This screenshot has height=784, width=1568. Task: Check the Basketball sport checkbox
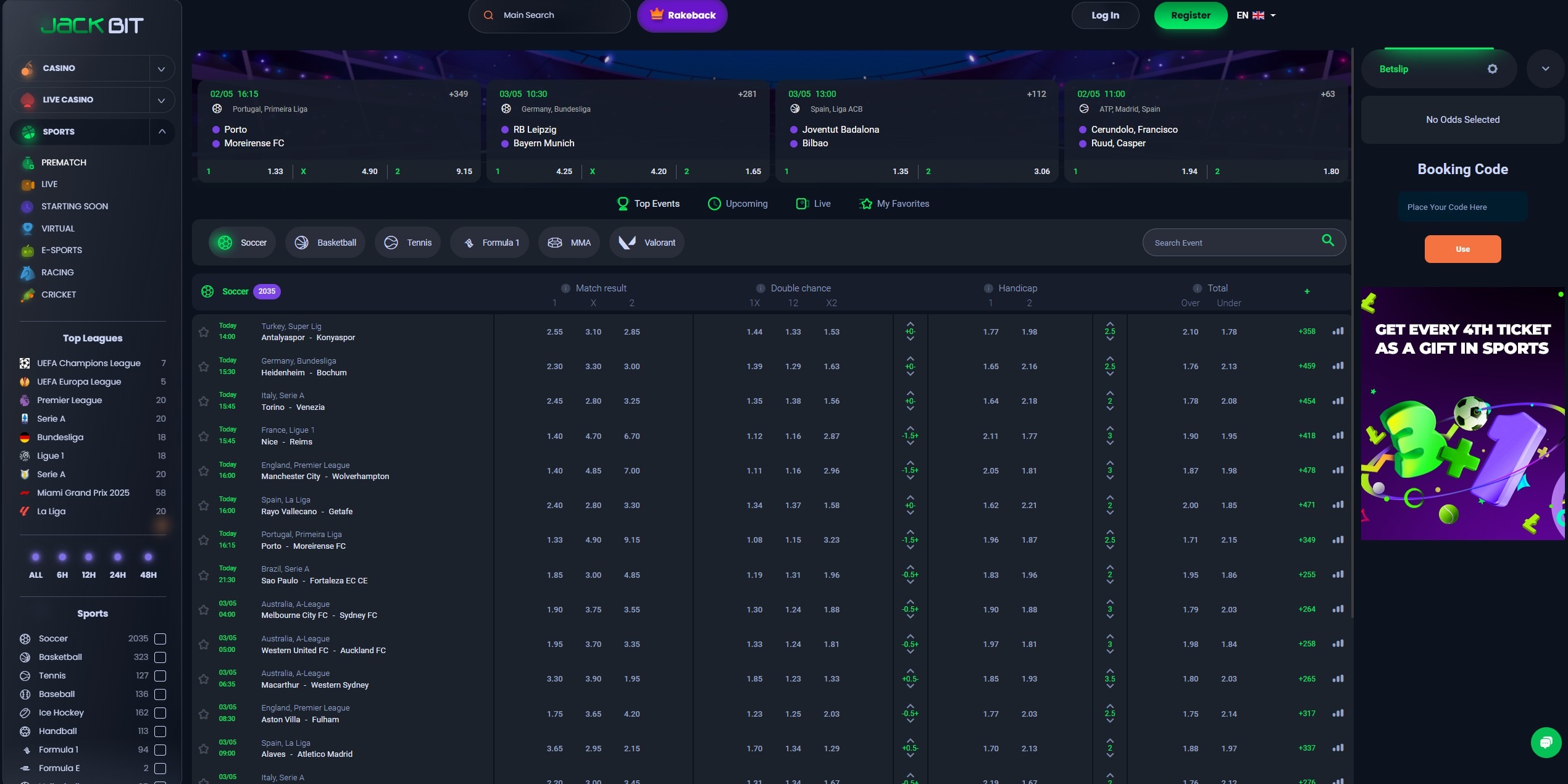(x=161, y=657)
